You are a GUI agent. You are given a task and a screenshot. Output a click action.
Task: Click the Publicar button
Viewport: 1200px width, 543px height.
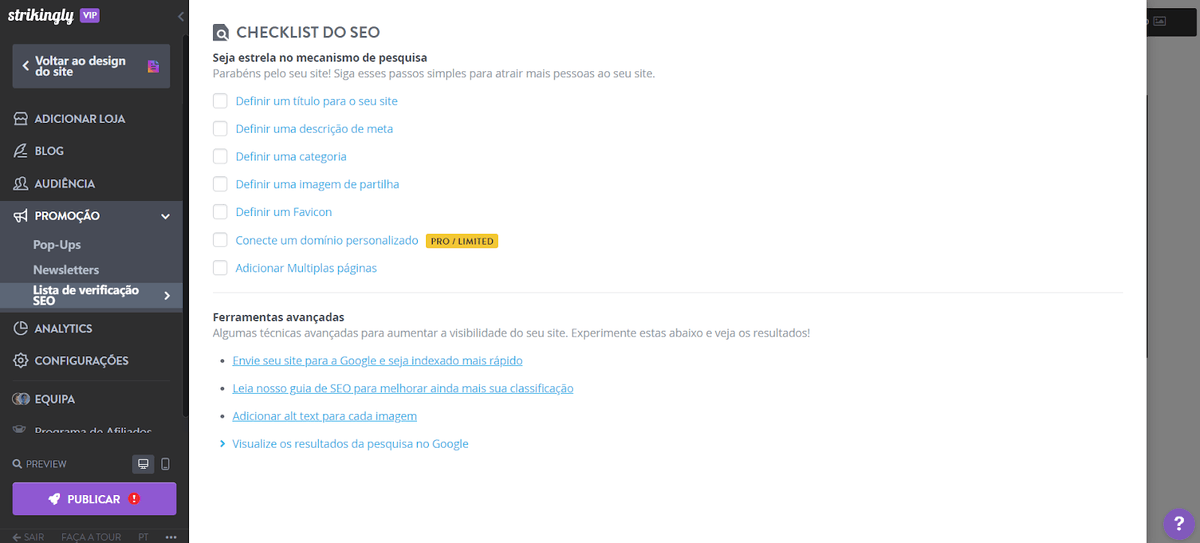[94, 499]
